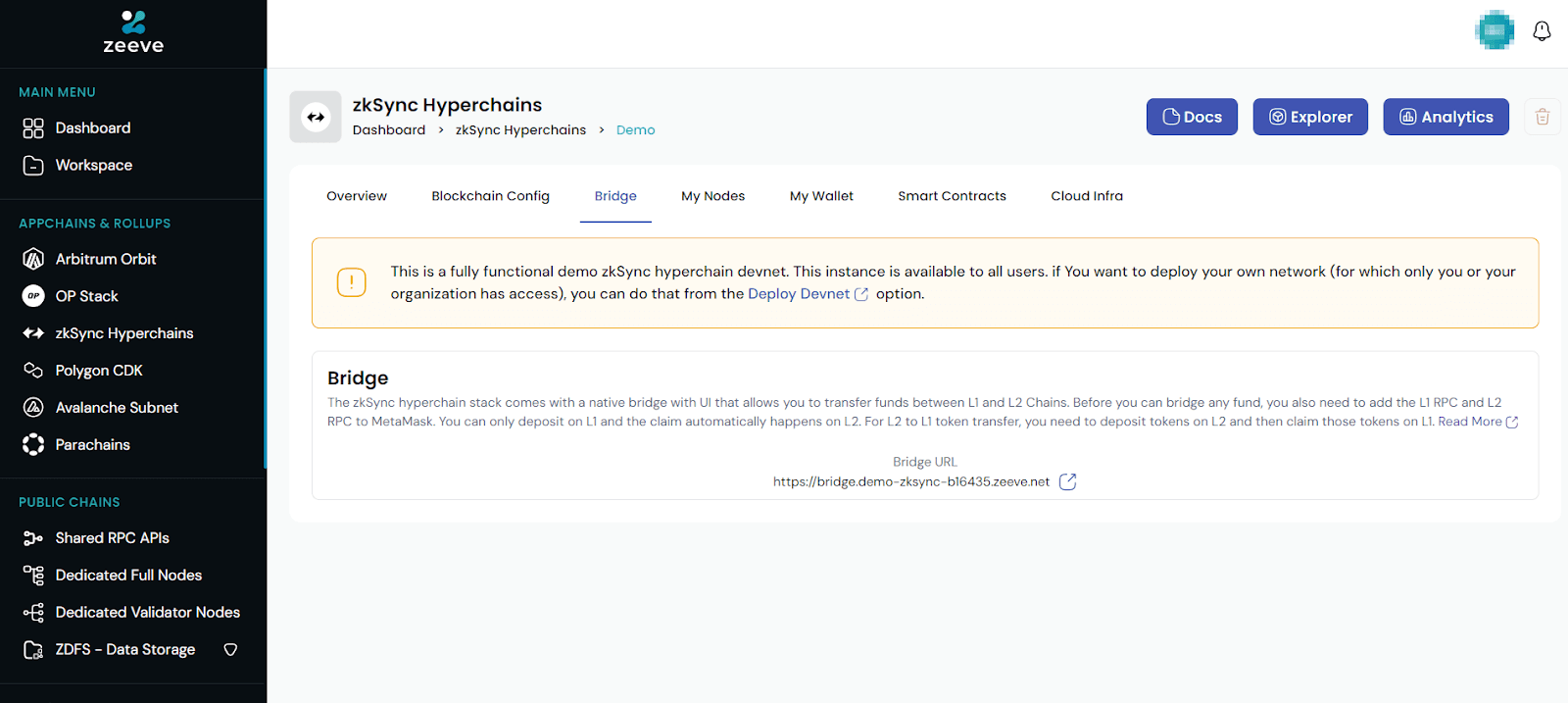Switch to the Blockchain Config tab
Viewport: 1568px width, 703px height.
[490, 196]
